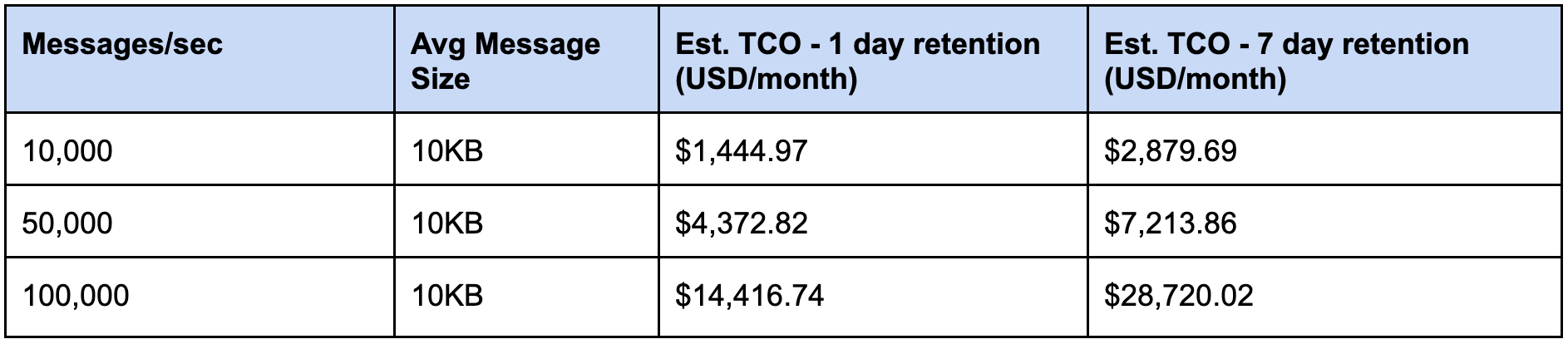Click the $7,213.86 cost cell

point(1170,223)
